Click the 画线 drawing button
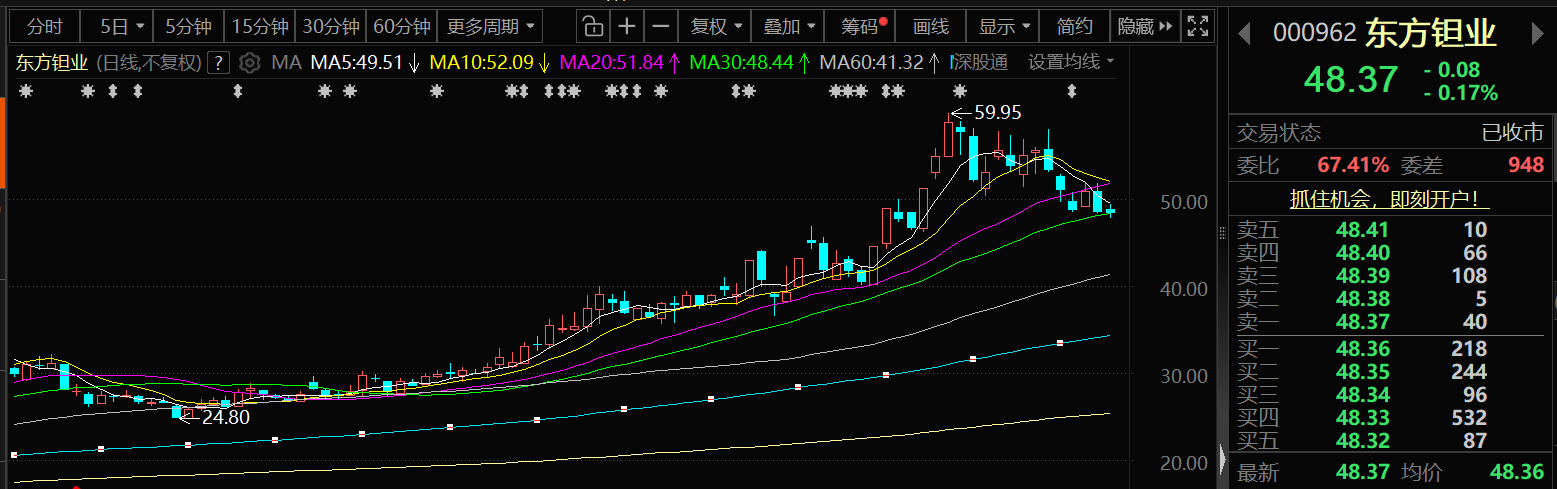Screen dimensions: 1557x489 (x=930, y=26)
